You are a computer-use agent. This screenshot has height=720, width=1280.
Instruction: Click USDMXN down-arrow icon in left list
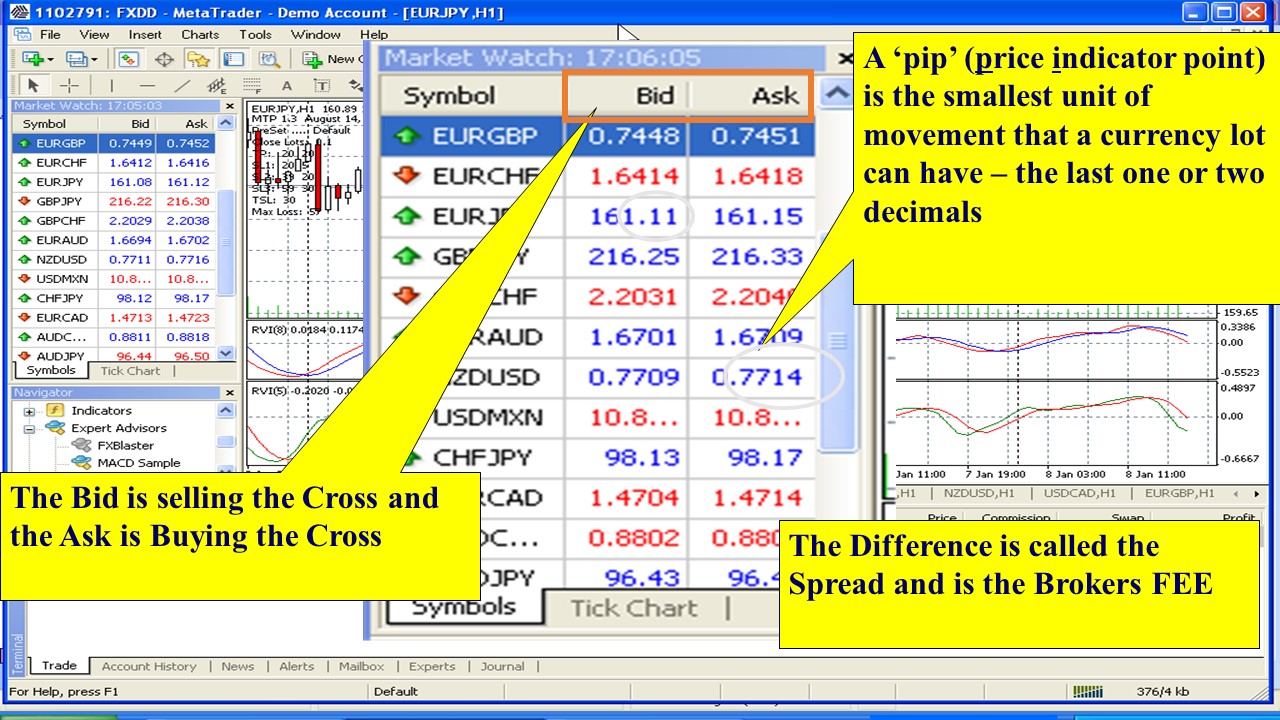pos(25,279)
